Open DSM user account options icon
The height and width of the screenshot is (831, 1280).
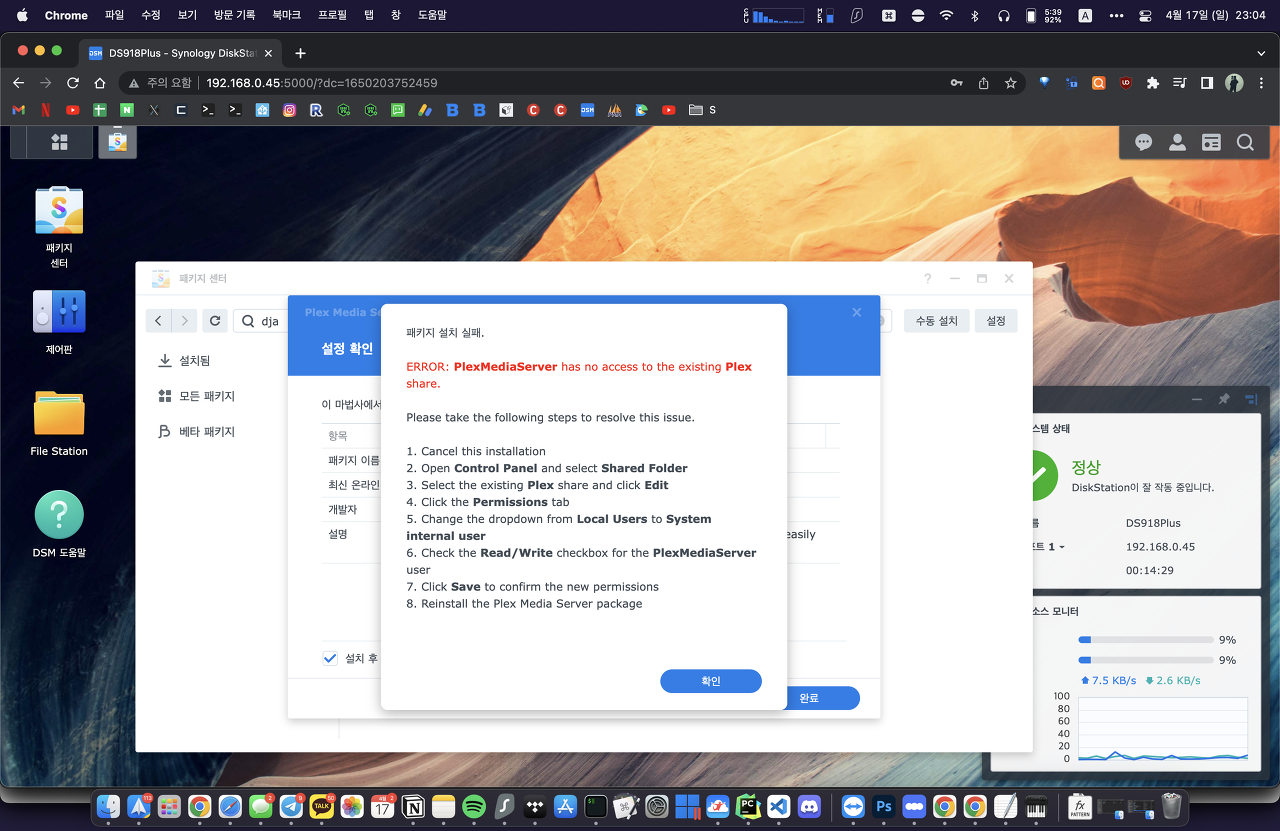tap(1177, 142)
